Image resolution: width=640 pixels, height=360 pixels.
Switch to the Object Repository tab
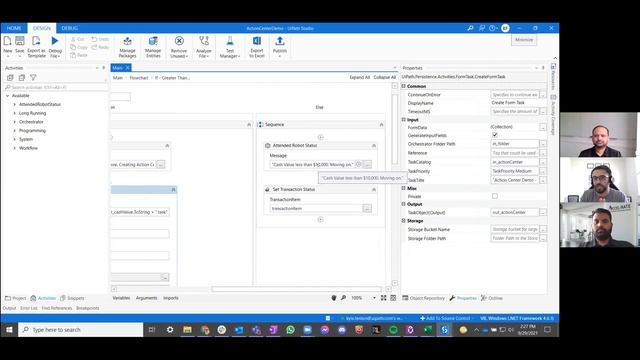tap(424, 298)
